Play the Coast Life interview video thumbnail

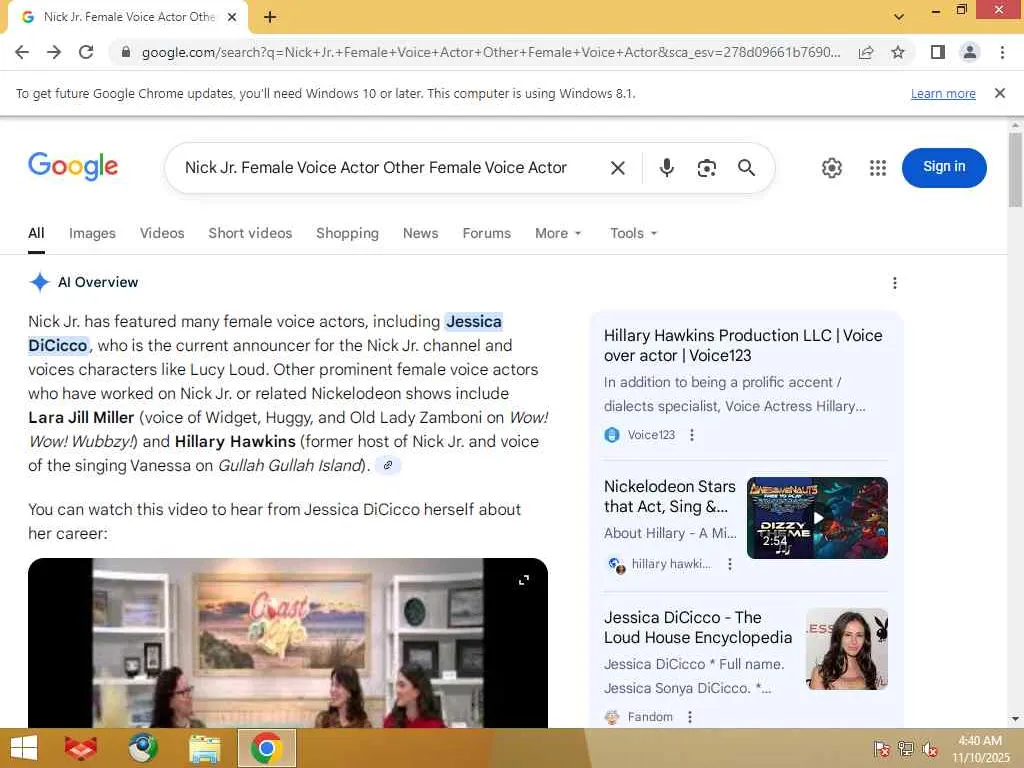coord(287,643)
